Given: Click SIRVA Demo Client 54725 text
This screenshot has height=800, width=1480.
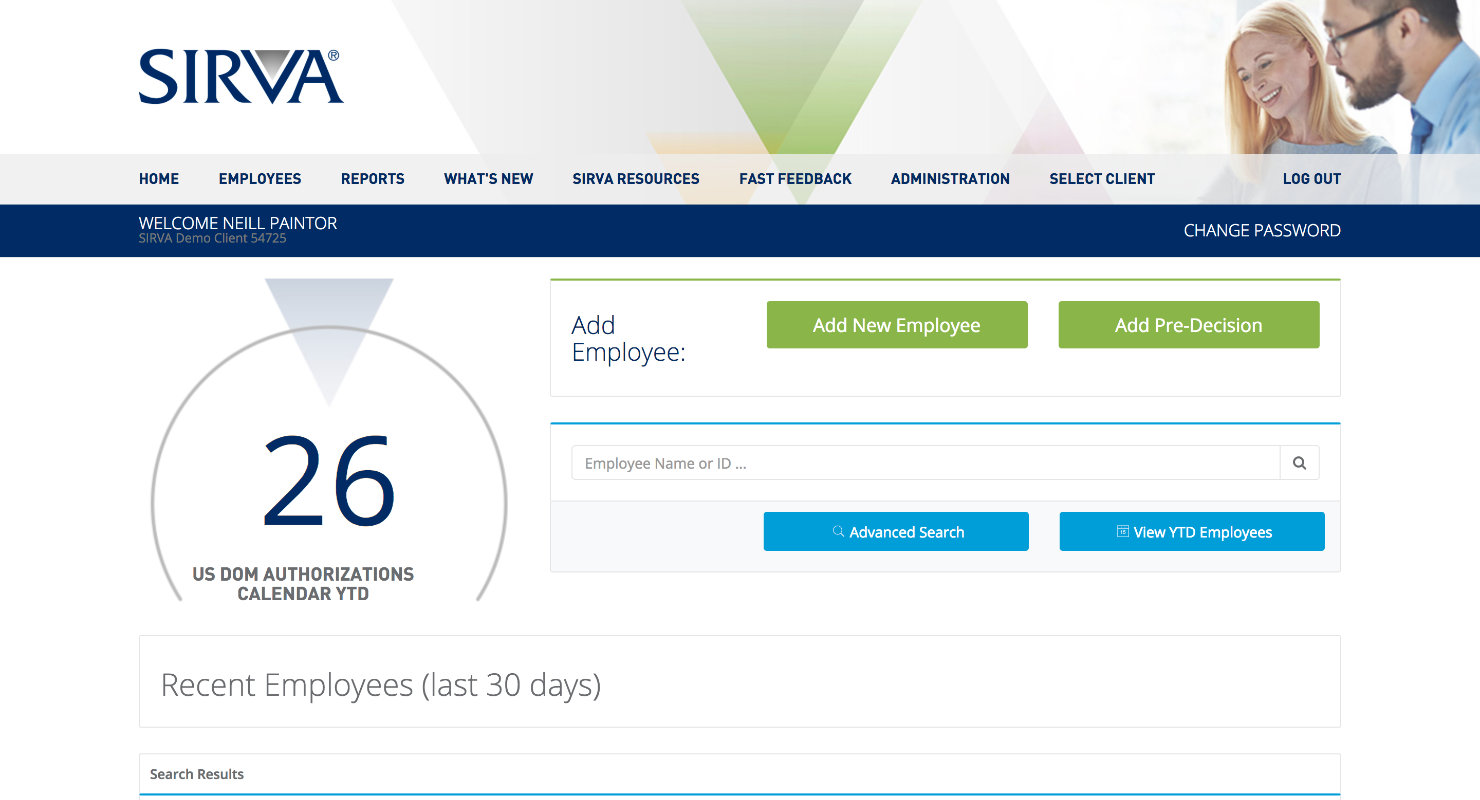Looking at the screenshot, I should [x=213, y=239].
